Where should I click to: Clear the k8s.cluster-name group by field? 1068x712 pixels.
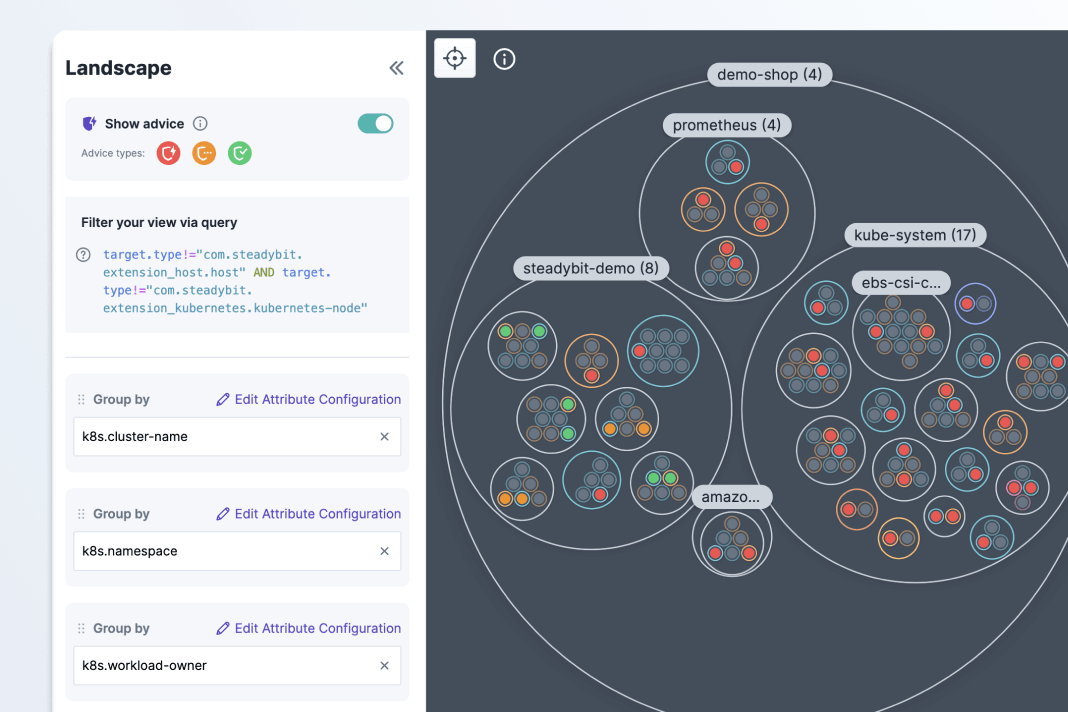click(384, 437)
